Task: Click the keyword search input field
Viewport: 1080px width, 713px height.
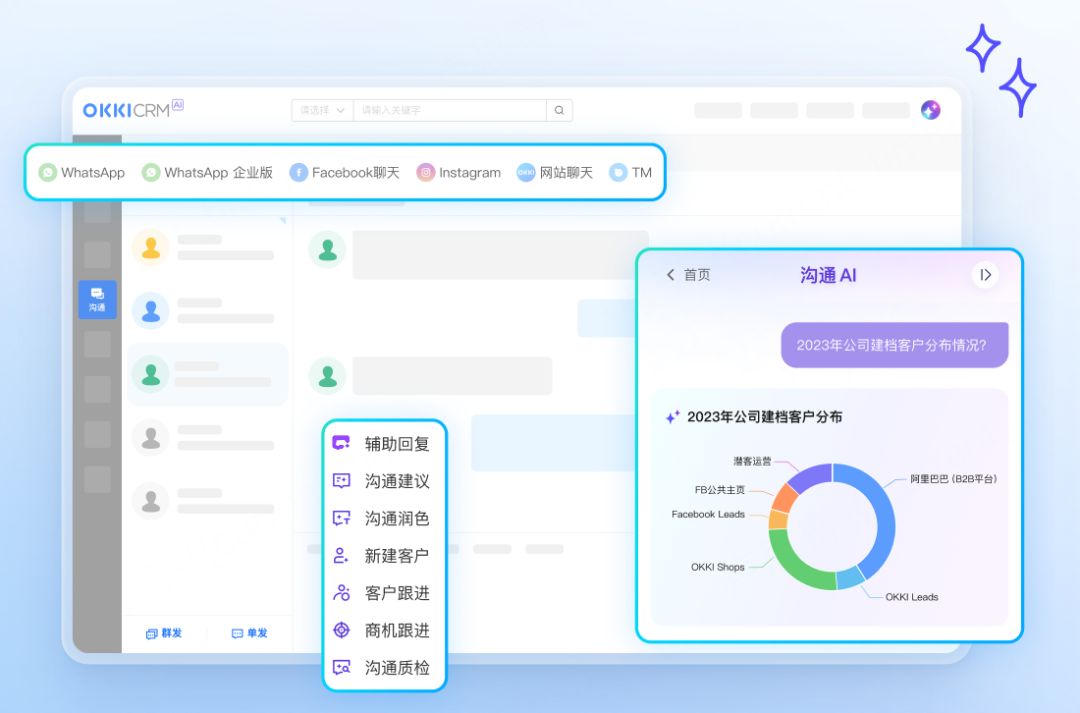Action: point(450,110)
